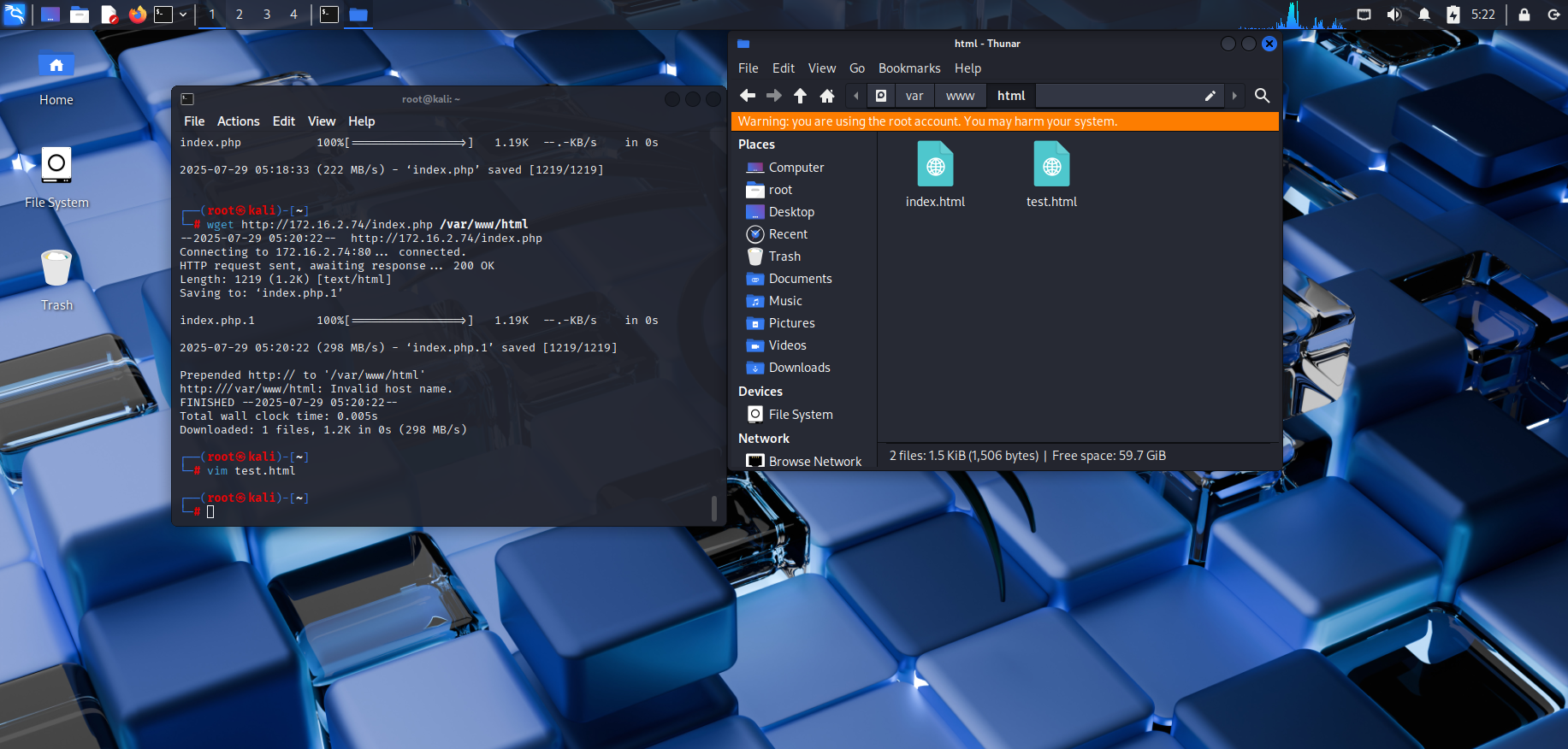This screenshot has width=1568, height=749.
Task: Open Thunar search magnifier icon
Action: [1262, 96]
